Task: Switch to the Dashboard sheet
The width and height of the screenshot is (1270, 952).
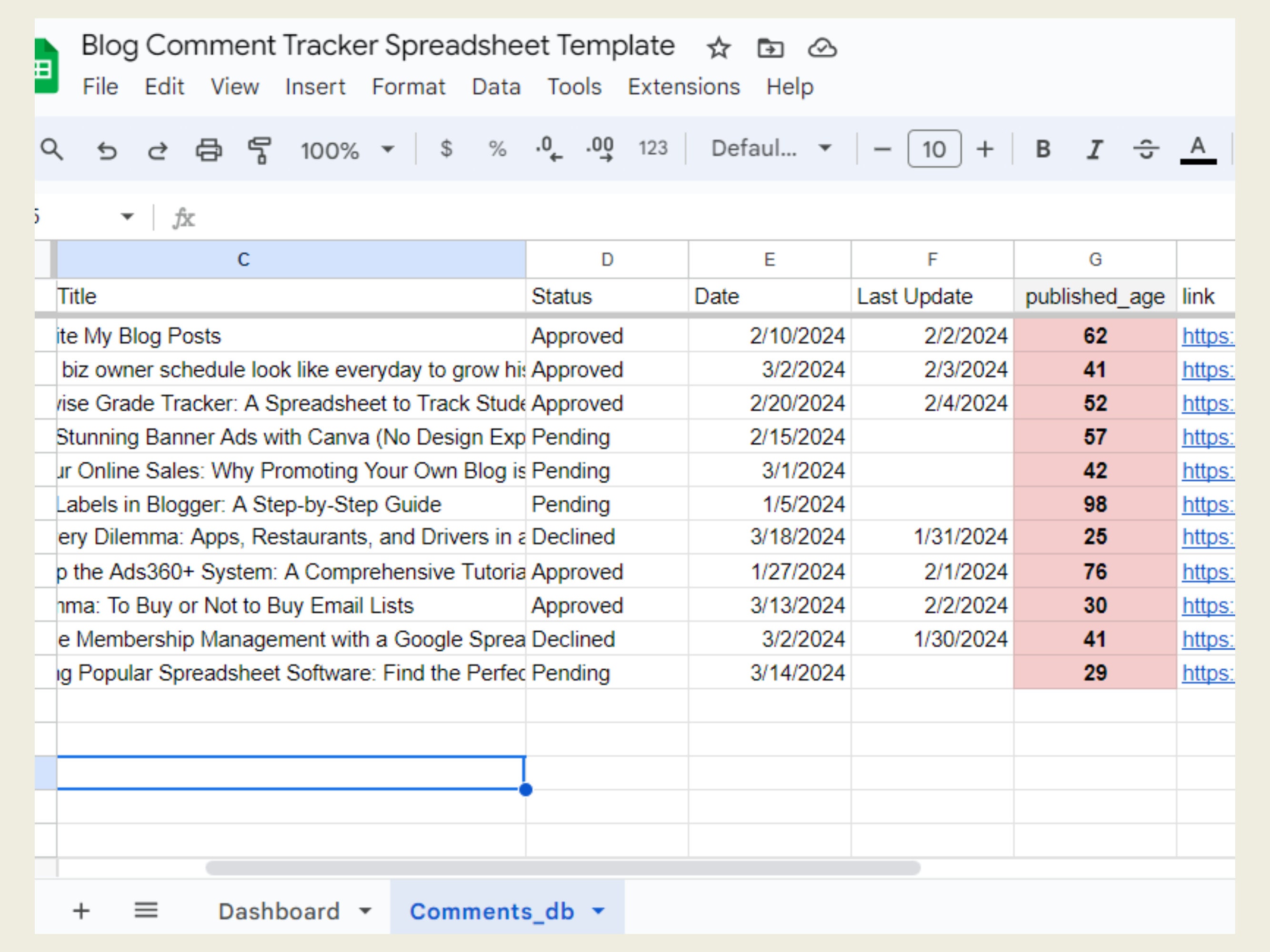Action: pyautogui.click(x=280, y=911)
